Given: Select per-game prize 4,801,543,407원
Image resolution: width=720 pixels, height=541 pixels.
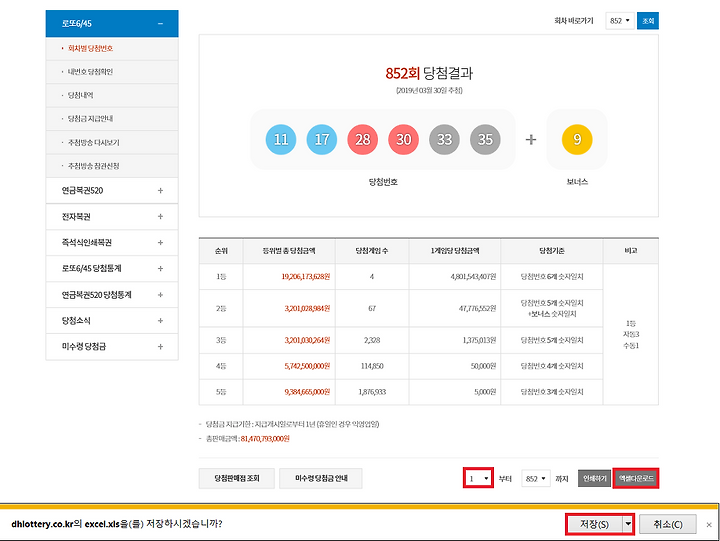Looking at the screenshot, I should coord(473,276).
